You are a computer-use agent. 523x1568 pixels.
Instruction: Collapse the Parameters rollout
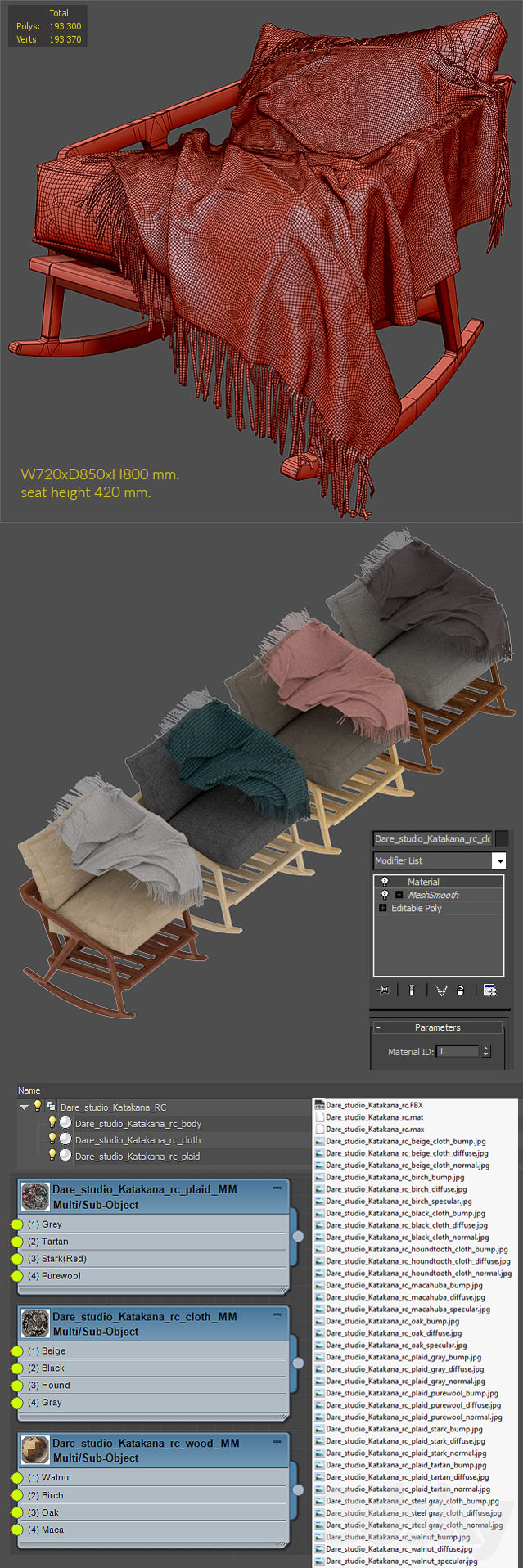[378, 1027]
